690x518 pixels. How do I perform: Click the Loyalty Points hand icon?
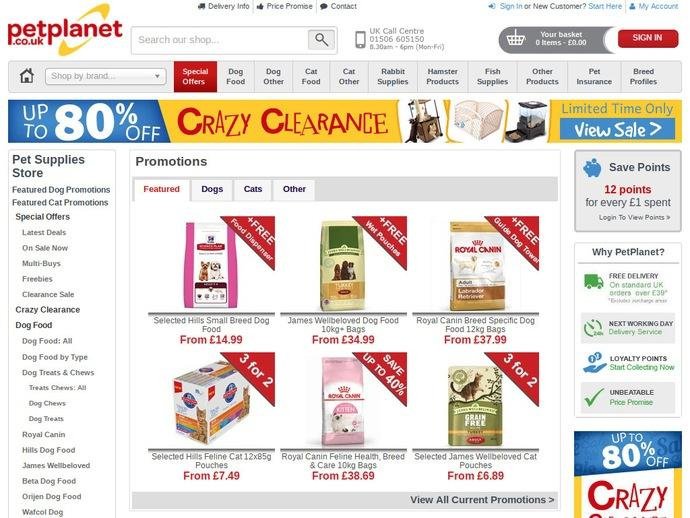594,363
